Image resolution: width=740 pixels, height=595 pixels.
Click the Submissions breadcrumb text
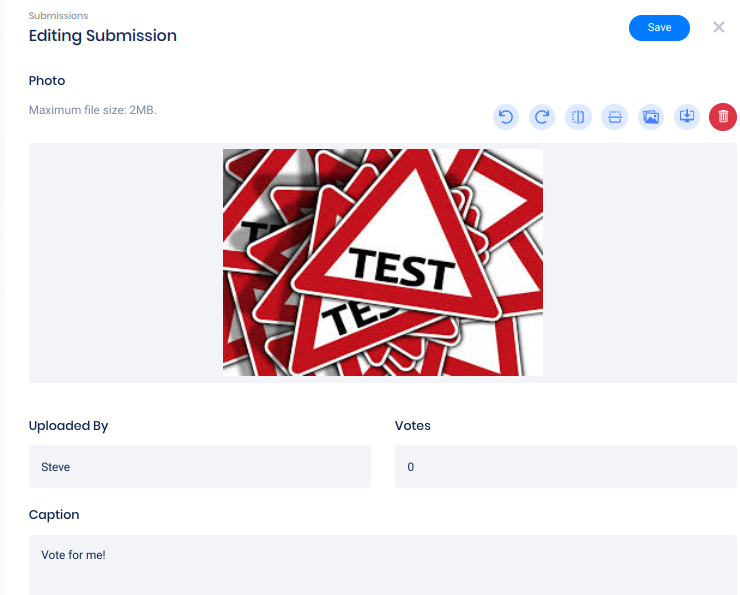(58, 16)
